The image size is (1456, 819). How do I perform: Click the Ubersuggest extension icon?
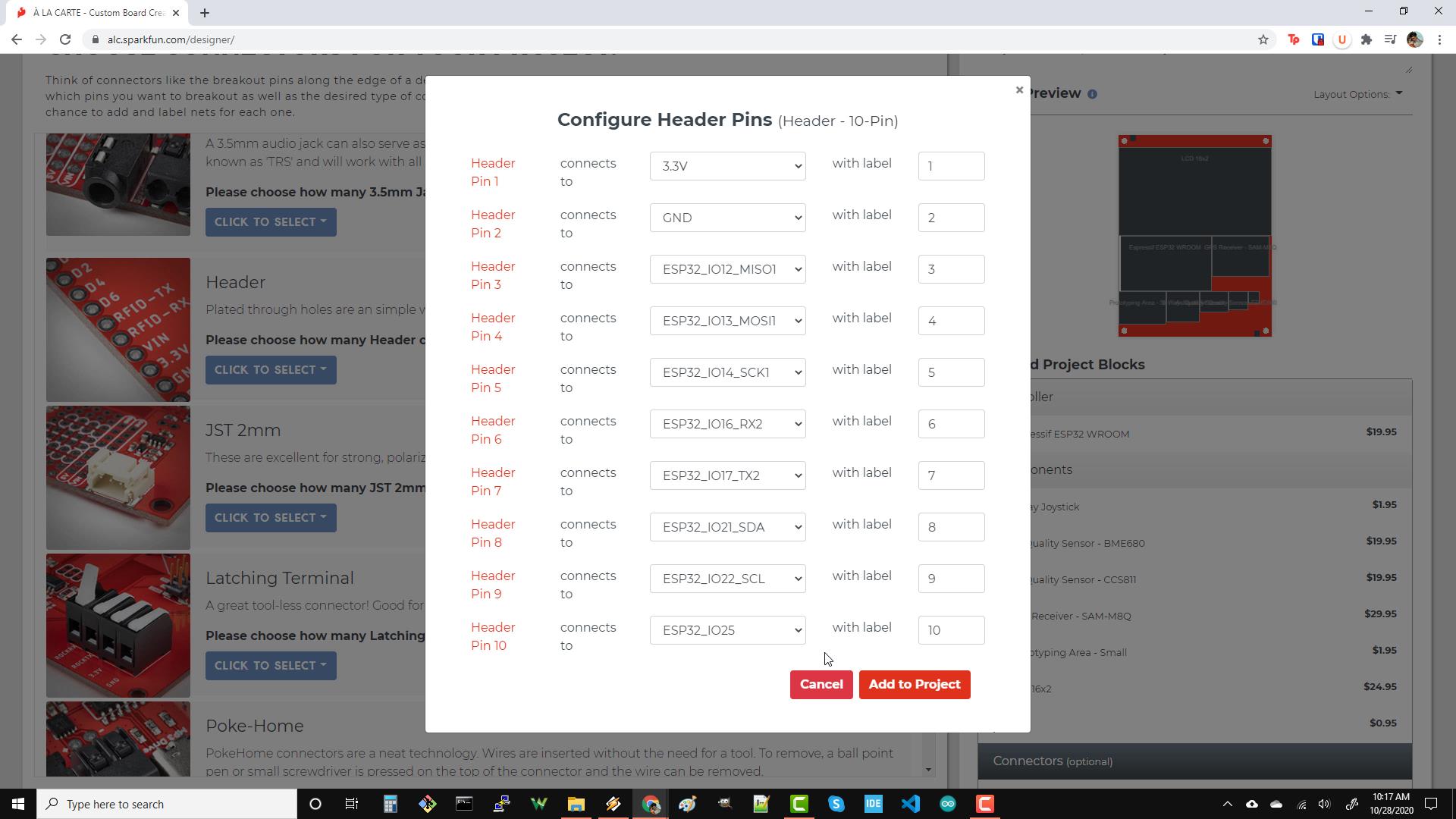[x=1341, y=39]
